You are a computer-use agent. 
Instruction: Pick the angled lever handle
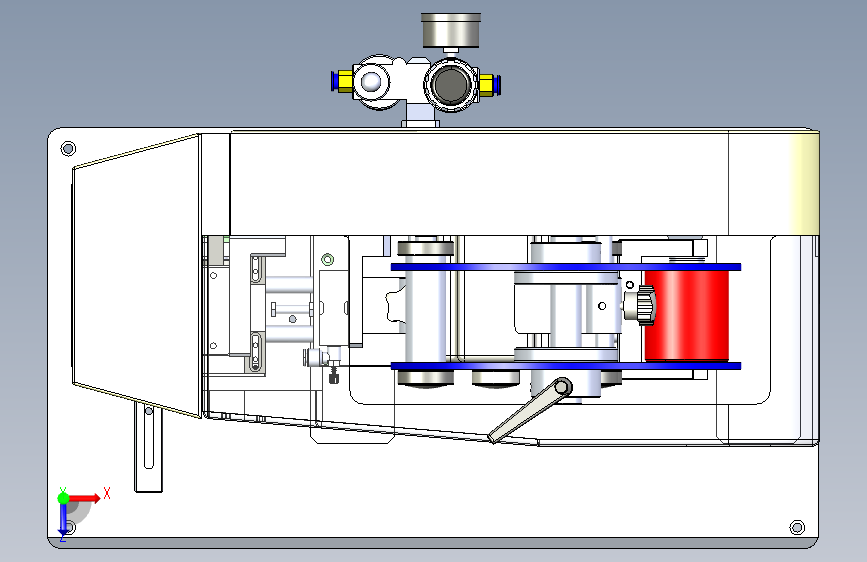[530, 410]
